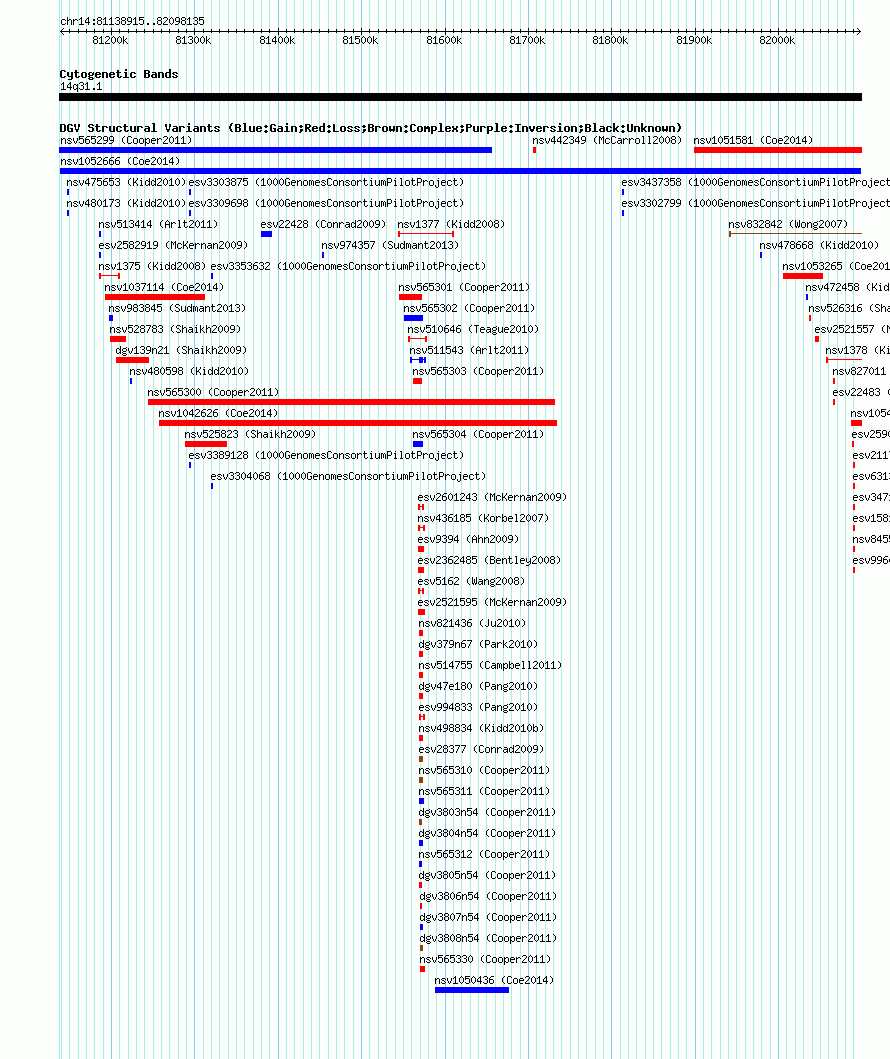The image size is (890, 1059).
Task: Click nsv510646 (Teague2010) label
Action: pyautogui.click(x=473, y=329)
